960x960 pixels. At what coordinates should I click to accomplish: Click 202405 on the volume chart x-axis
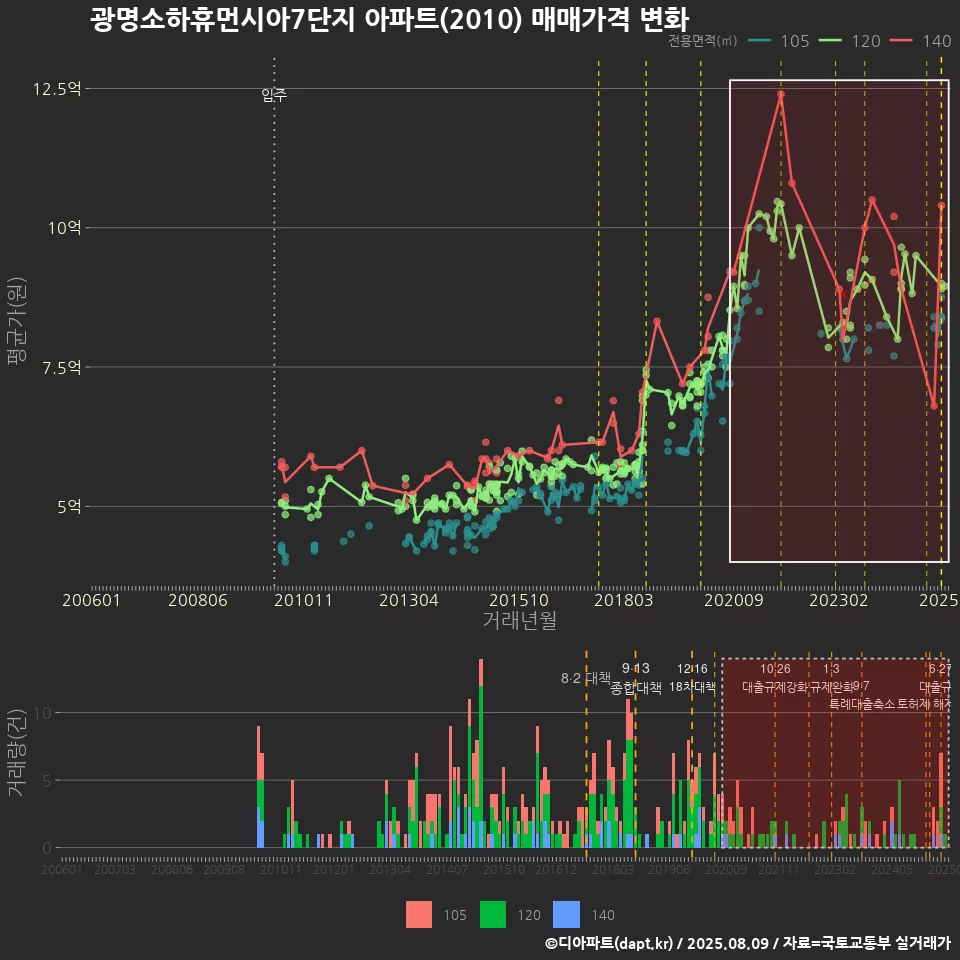[892, 869]
